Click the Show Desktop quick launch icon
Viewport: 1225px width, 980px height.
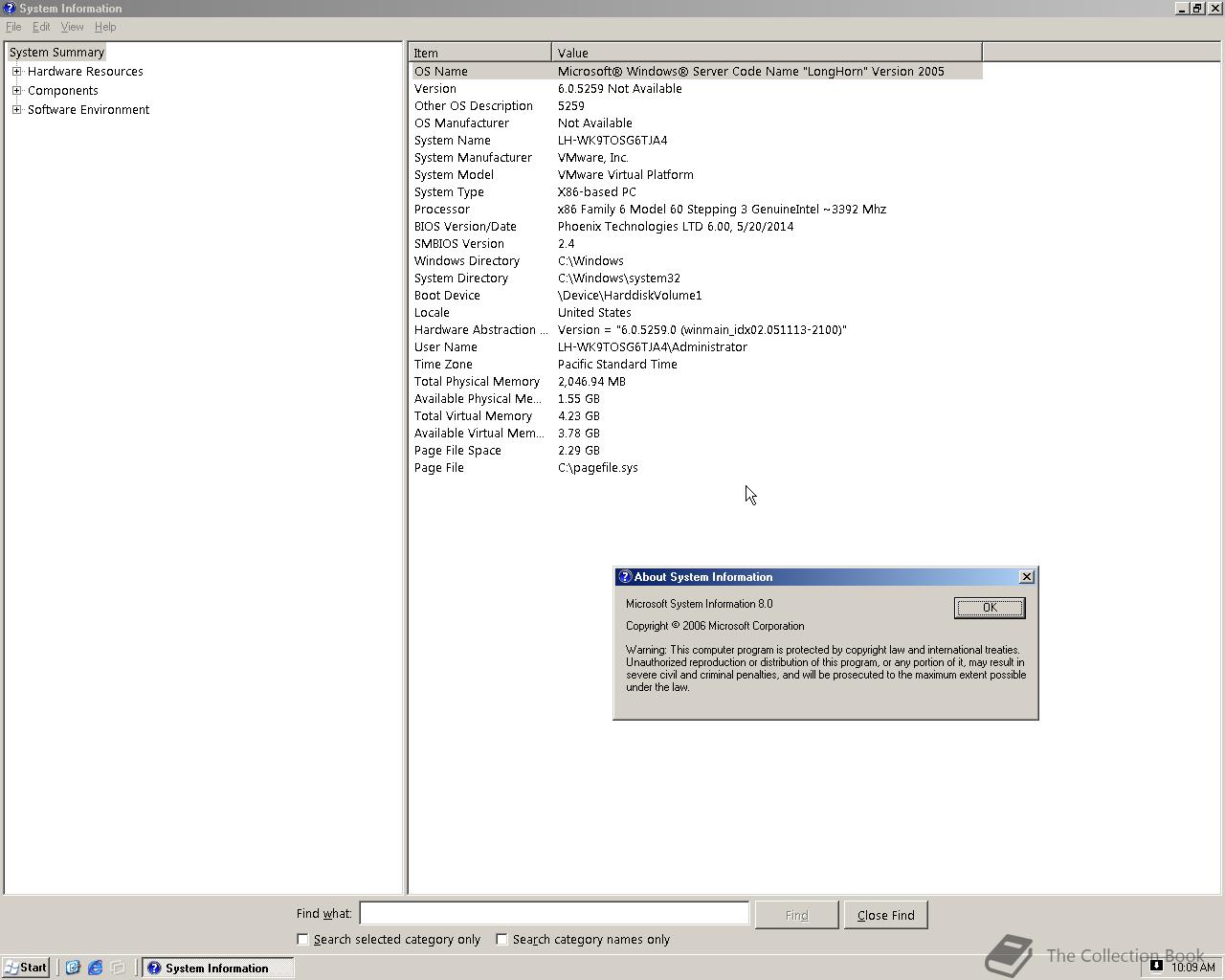click(118, 968)
